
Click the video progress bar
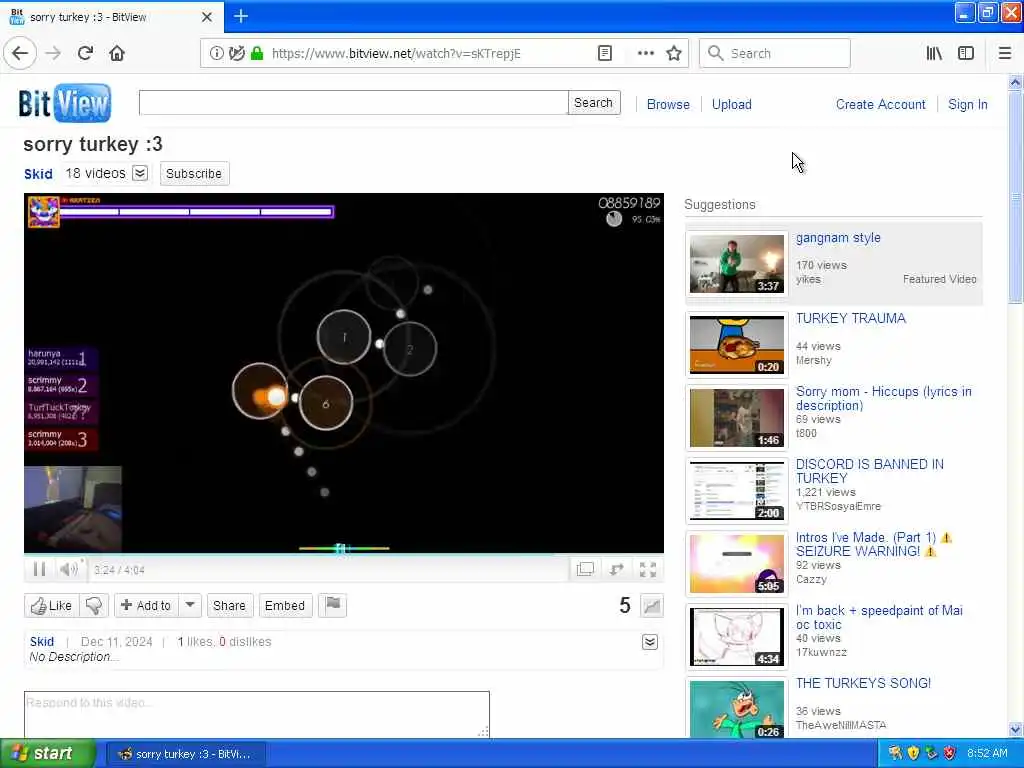coord(344,554)
